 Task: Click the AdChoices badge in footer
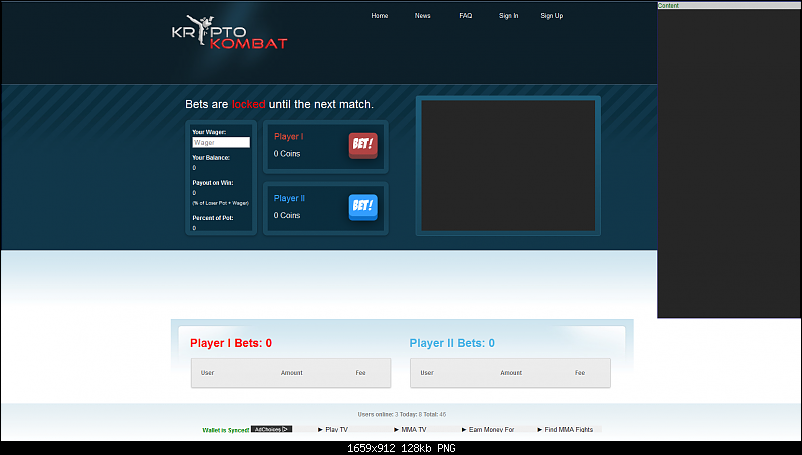coord(271,429)
